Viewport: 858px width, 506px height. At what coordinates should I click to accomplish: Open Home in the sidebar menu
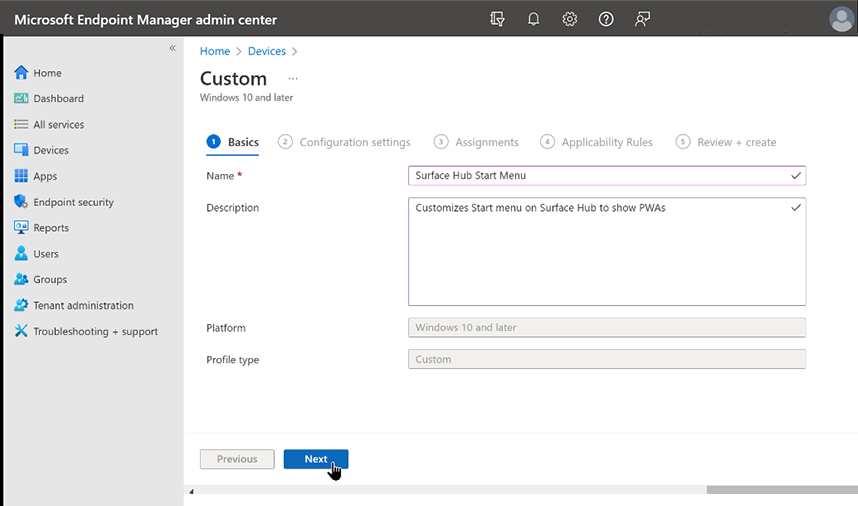point(48,73)
